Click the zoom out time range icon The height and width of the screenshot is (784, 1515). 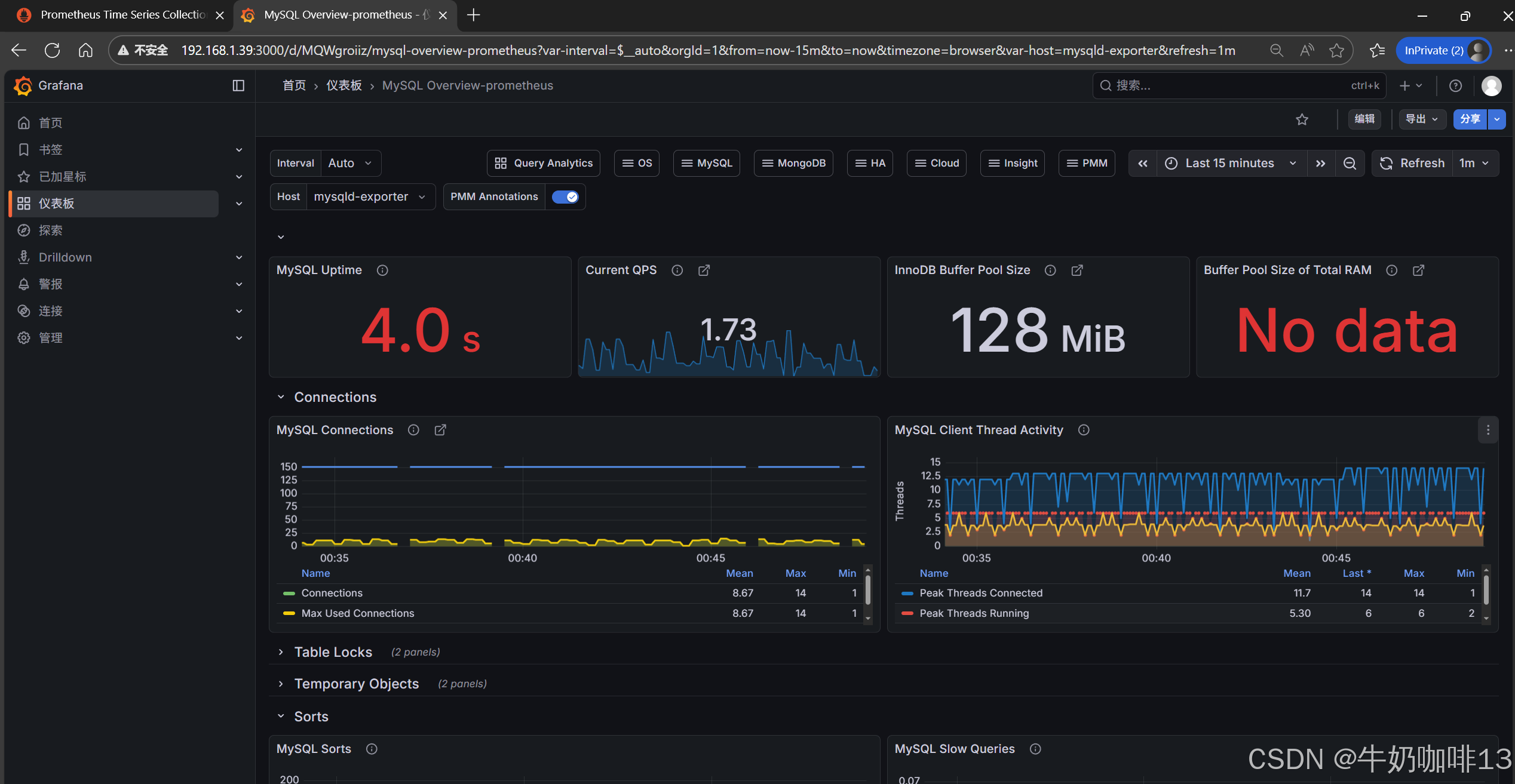tap(1350, 163)
